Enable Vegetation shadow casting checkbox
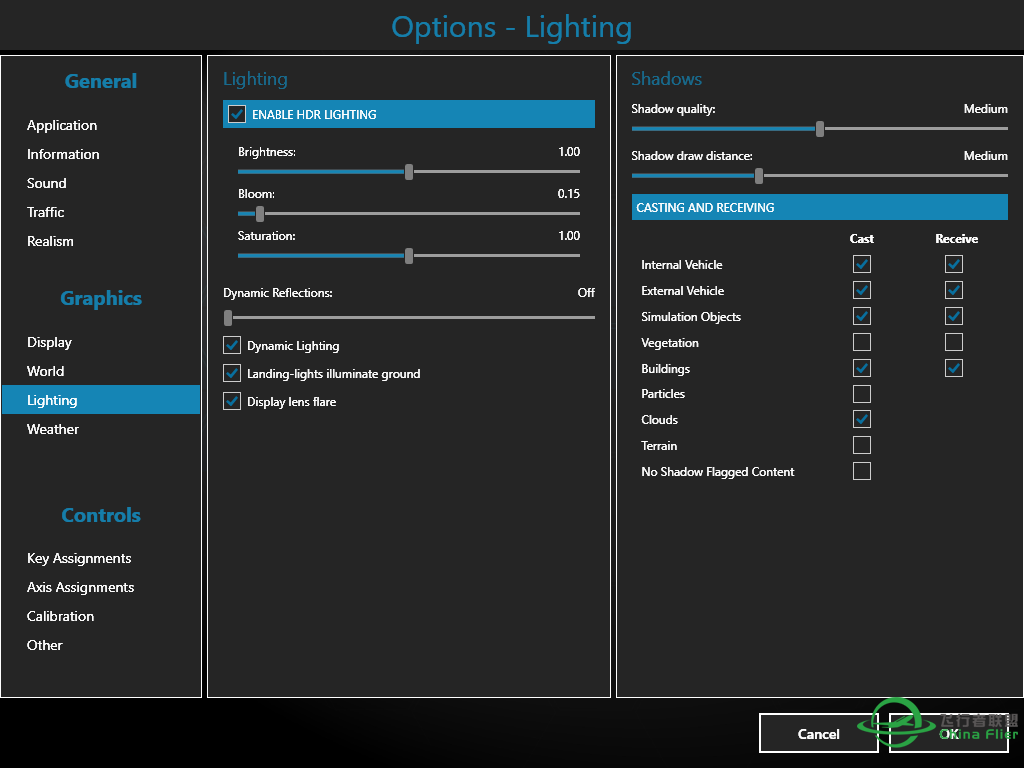The image size is (1024, 768). 861,342
